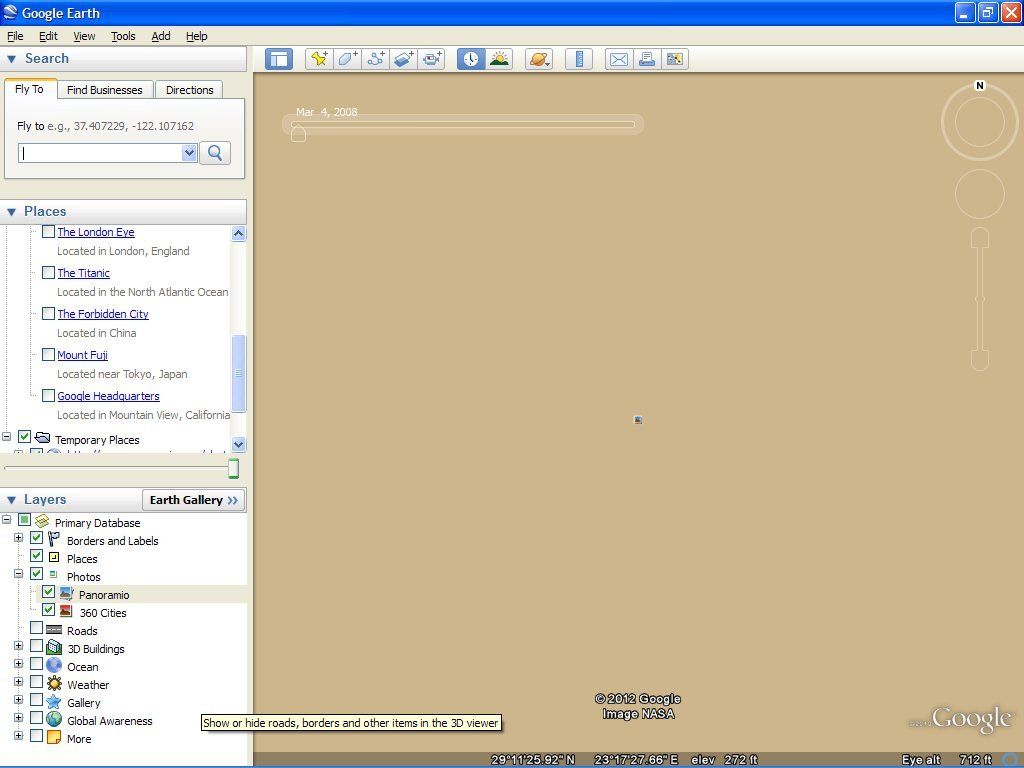Click the places opacity slider handle
The image size is (1024, 768).
[x=233, y=468]
